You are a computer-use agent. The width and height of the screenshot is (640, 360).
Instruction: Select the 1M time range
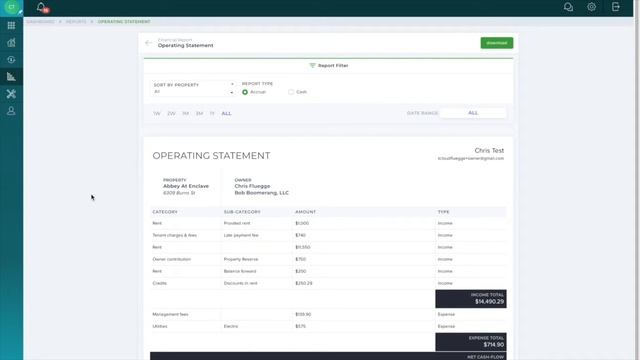[x=186, y=113]
